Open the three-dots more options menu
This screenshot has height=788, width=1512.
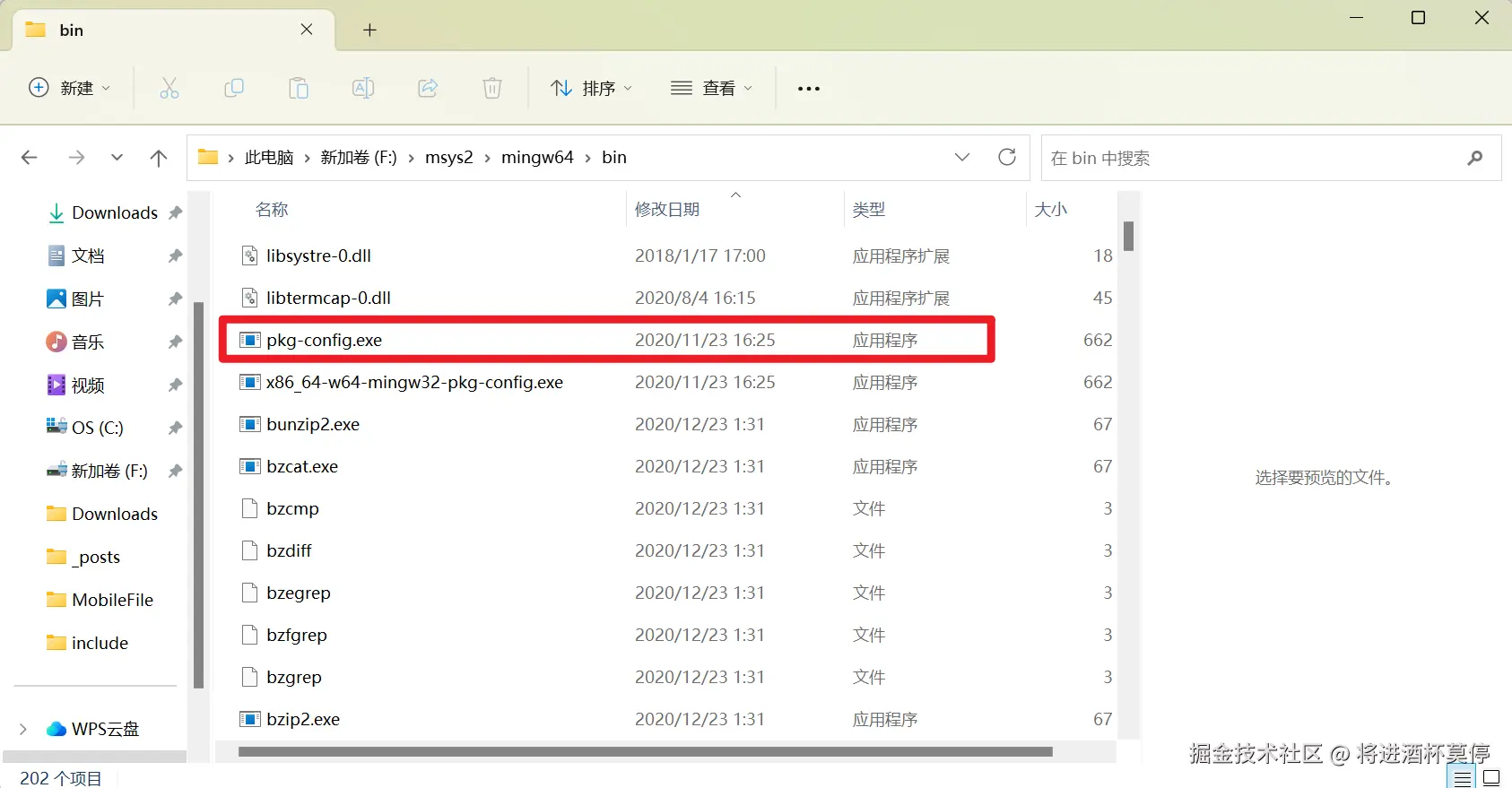pos(809,88)
